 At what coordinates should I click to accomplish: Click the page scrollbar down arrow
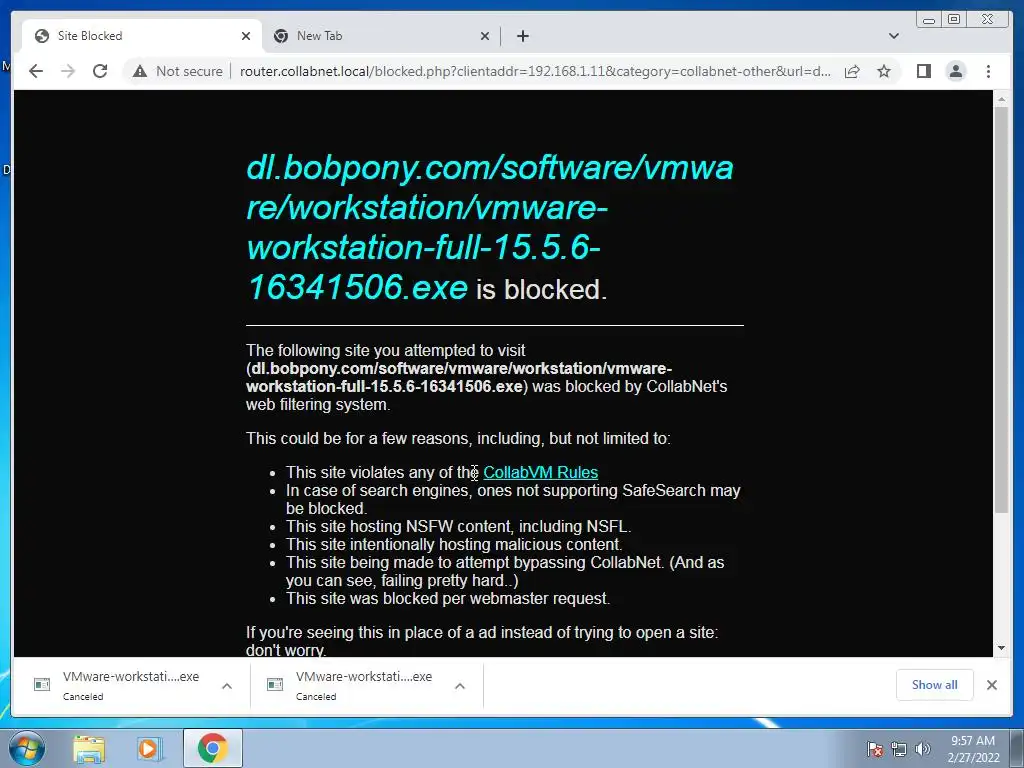click(1001, 648)
